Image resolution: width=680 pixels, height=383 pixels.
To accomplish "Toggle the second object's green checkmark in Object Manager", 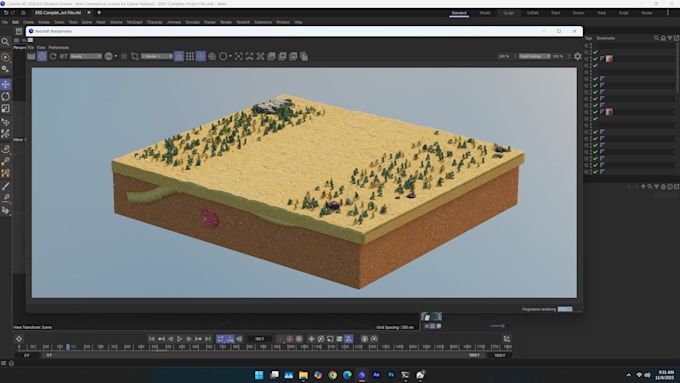I will point(595,52).
